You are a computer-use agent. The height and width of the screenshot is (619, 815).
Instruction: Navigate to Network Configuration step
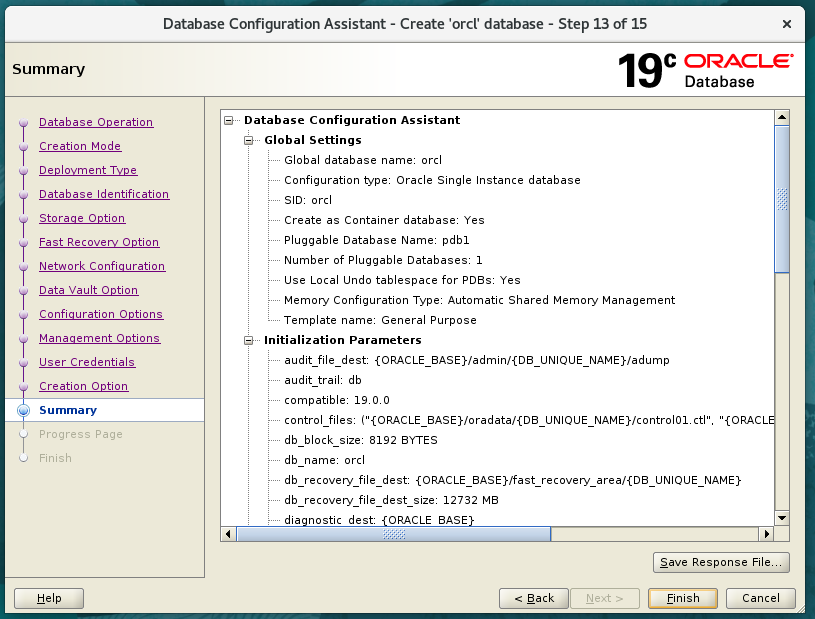tap(102, 266)
